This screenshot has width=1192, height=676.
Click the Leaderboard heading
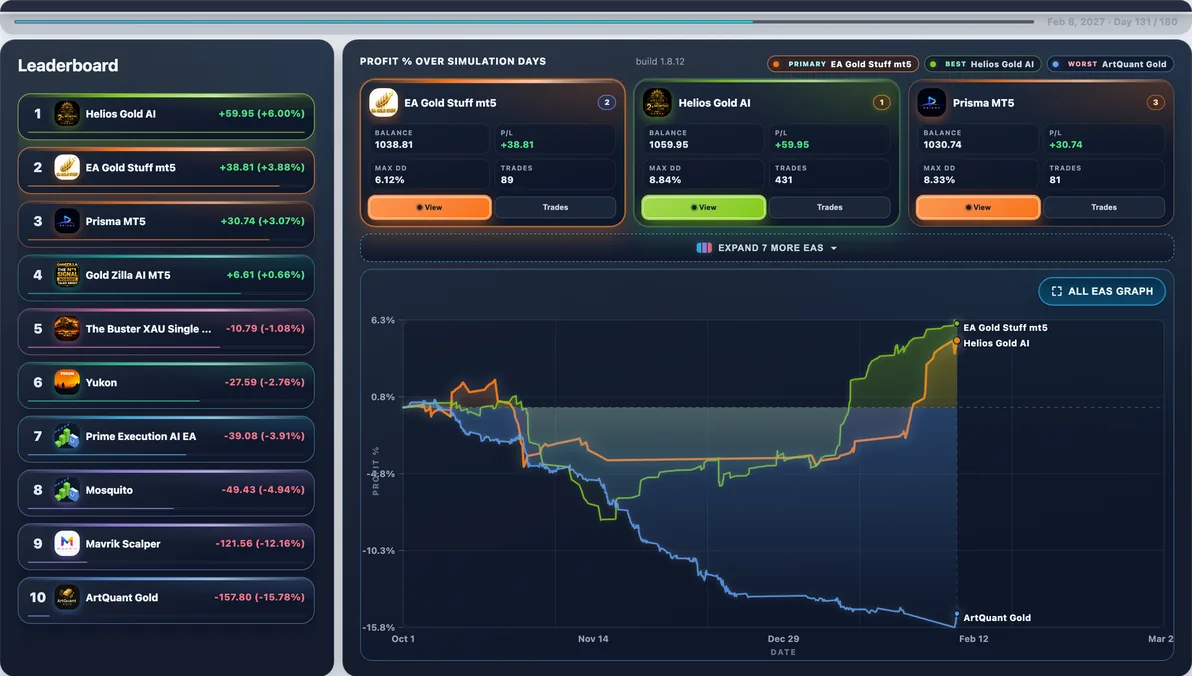[68, 65]
